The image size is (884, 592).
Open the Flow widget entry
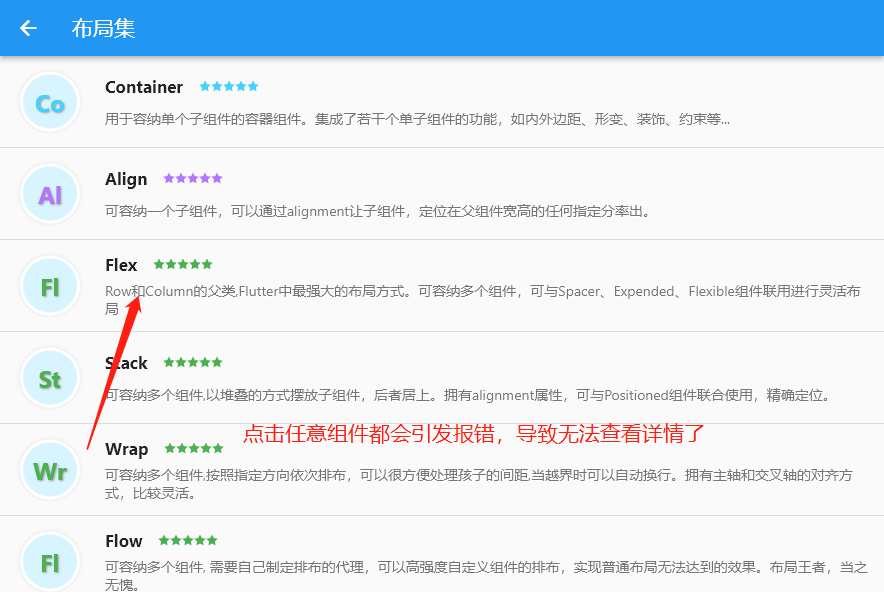(123, 541)
